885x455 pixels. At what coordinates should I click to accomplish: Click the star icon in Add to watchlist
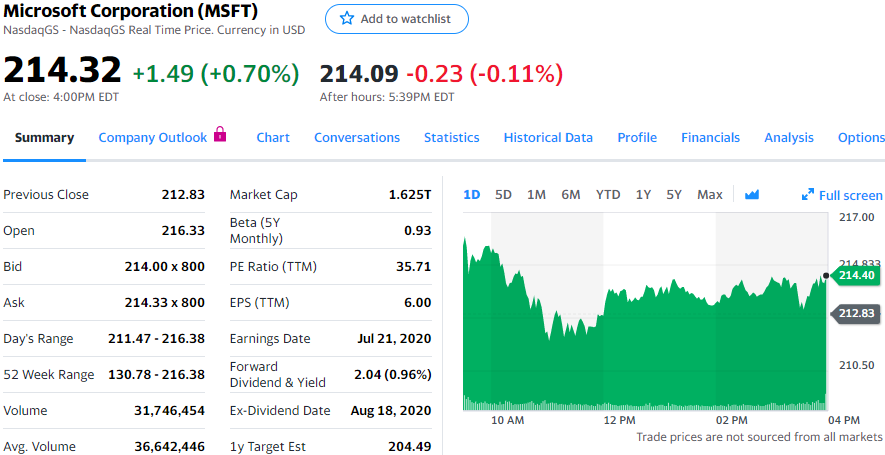pos(347,19)
